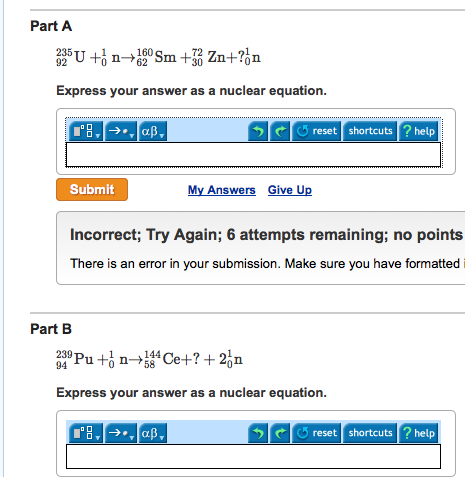465x477 pixels.
Task: Open Part A Greek letters αβ menu
Action: point(153,131)
